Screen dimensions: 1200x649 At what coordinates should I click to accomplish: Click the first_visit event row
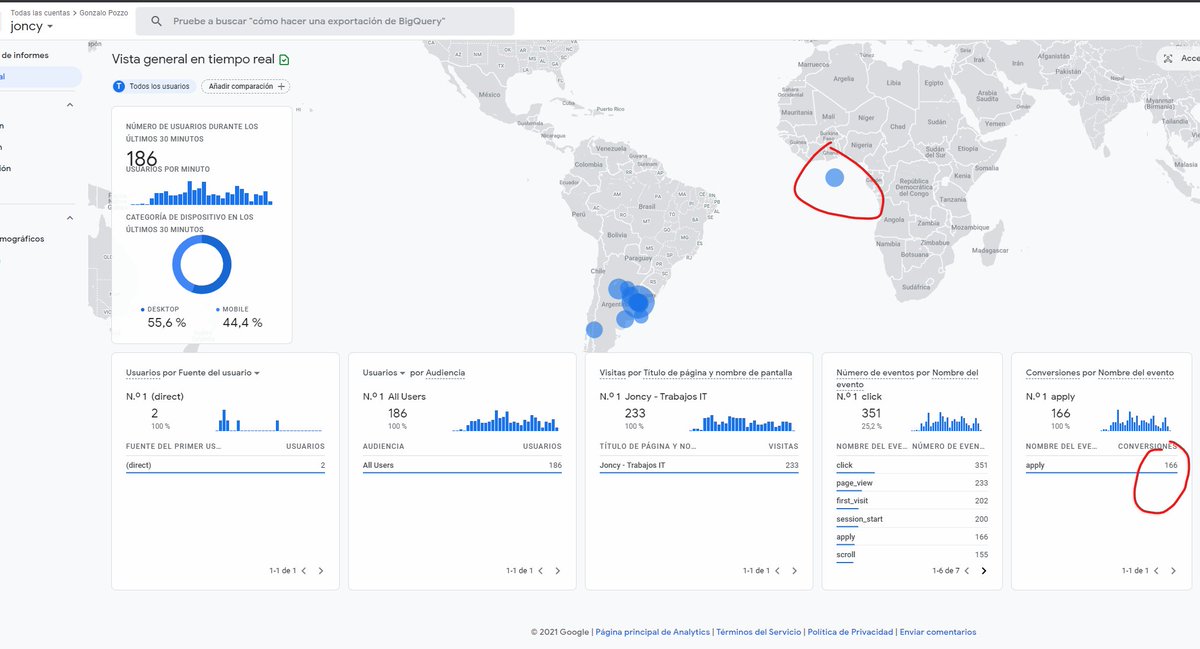click(912, 501)
